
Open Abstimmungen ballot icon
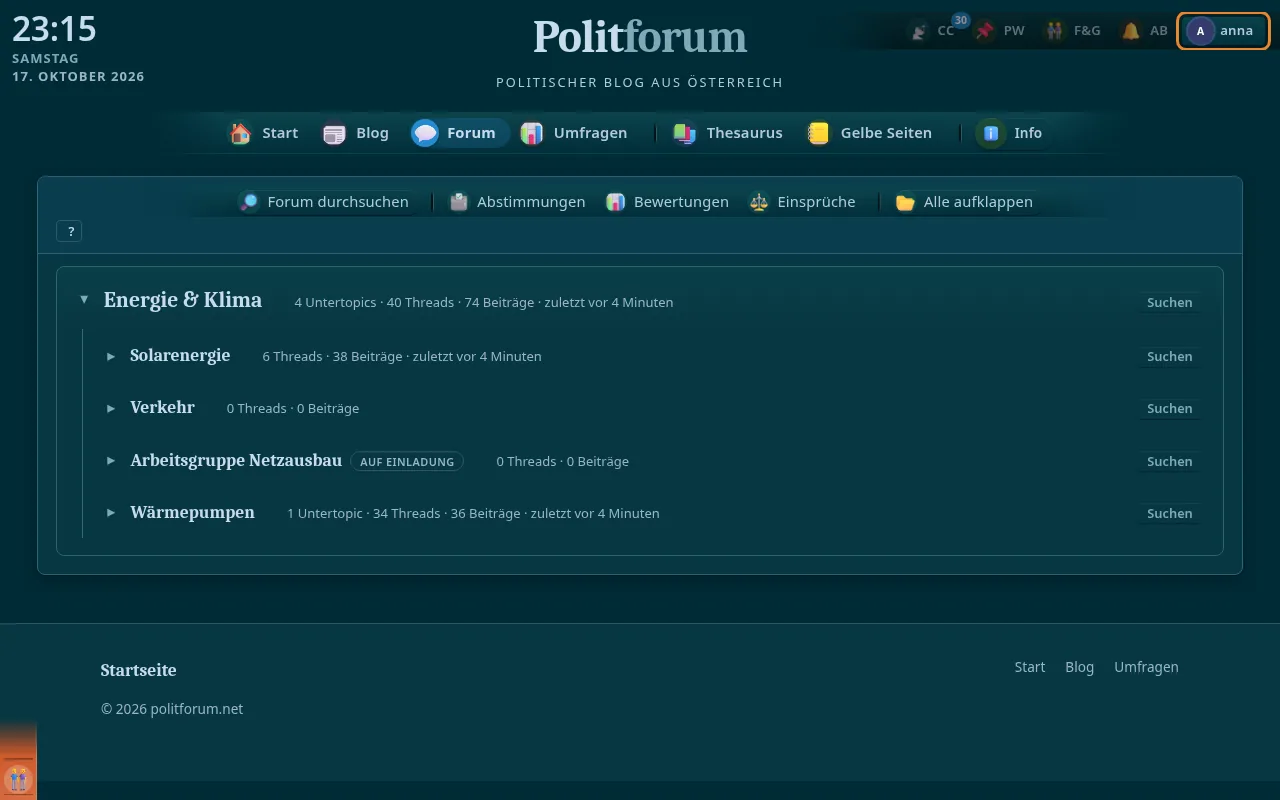pyautogui.click(x=459, y=202)
